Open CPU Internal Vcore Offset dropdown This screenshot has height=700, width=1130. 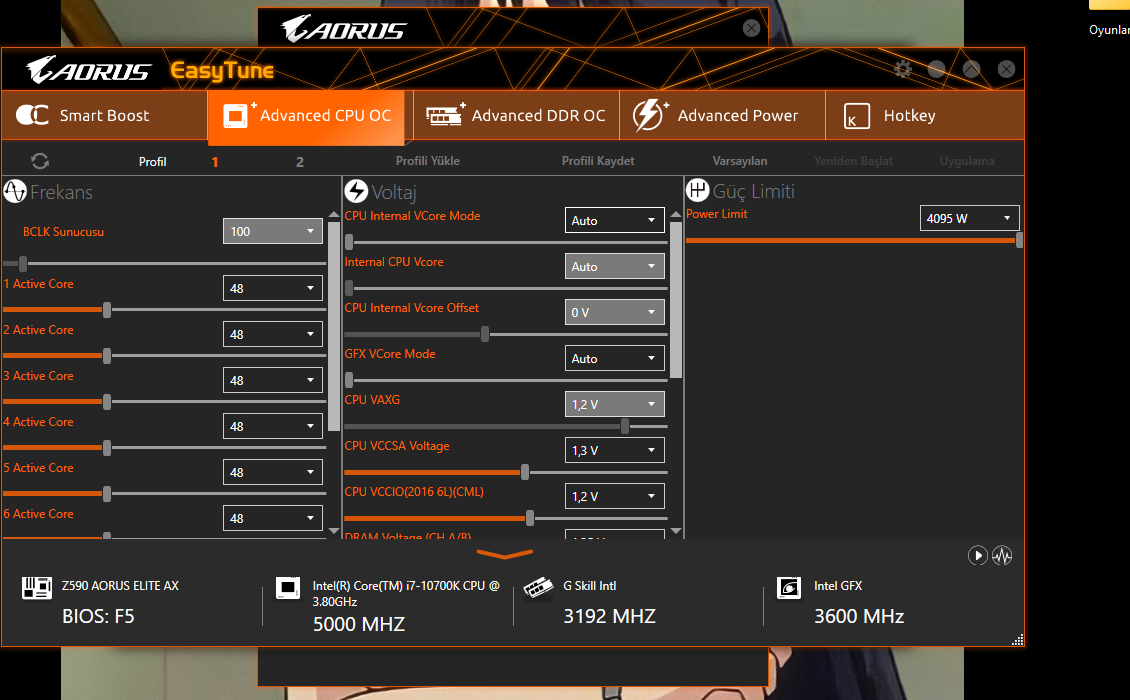click(x=614, y=312)
